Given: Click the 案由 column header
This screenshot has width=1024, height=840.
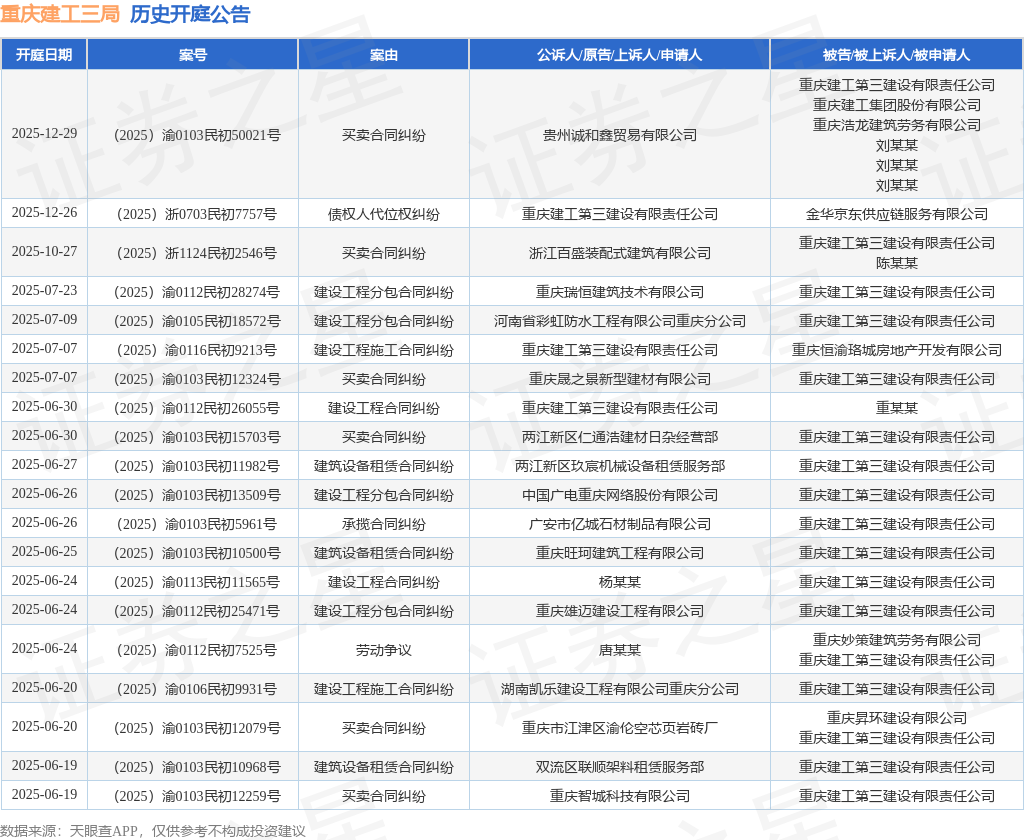Looking at the screenshot, I should tap(383, 55).
